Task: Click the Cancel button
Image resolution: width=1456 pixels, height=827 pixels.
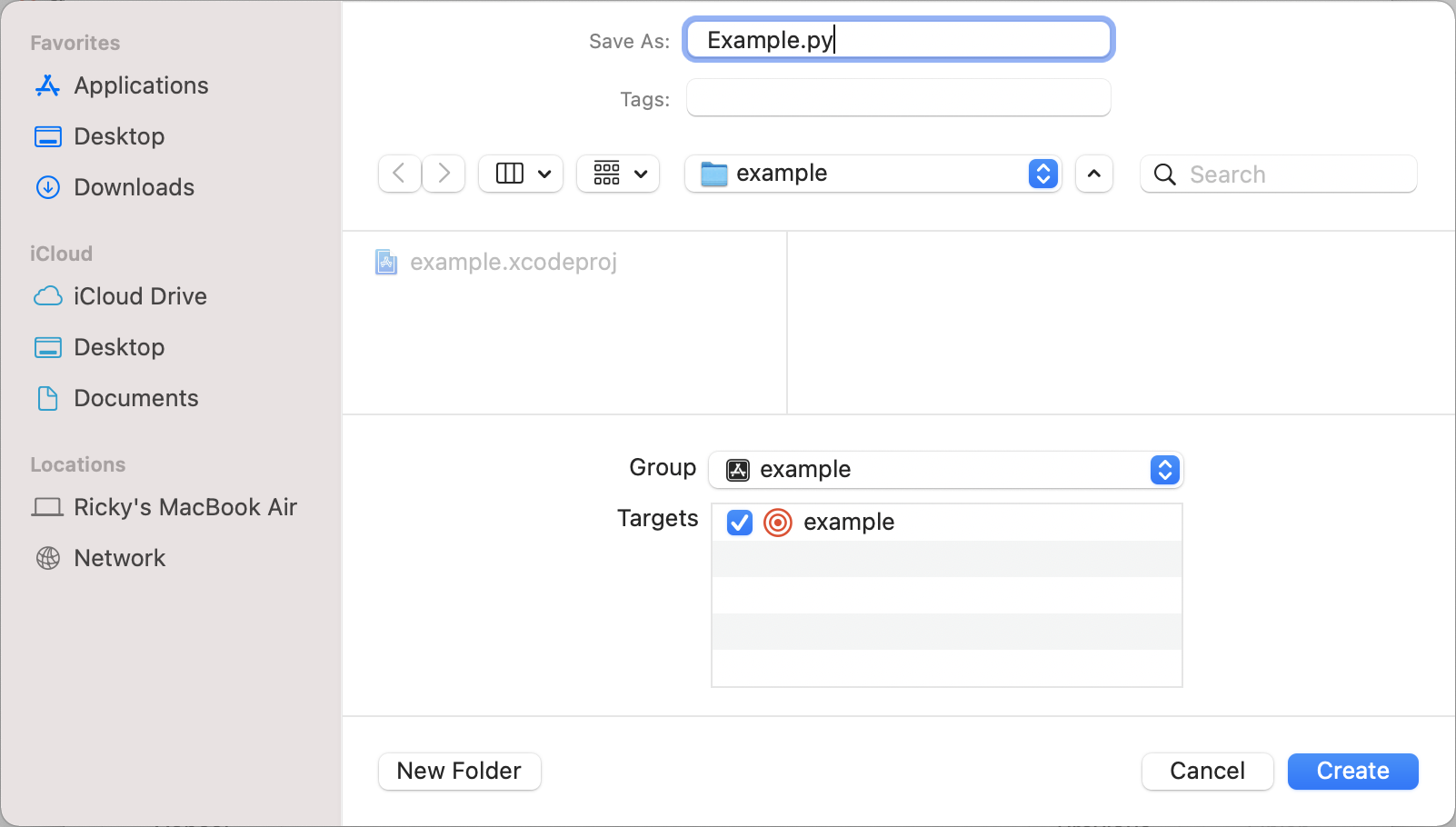Action: 1207,771
